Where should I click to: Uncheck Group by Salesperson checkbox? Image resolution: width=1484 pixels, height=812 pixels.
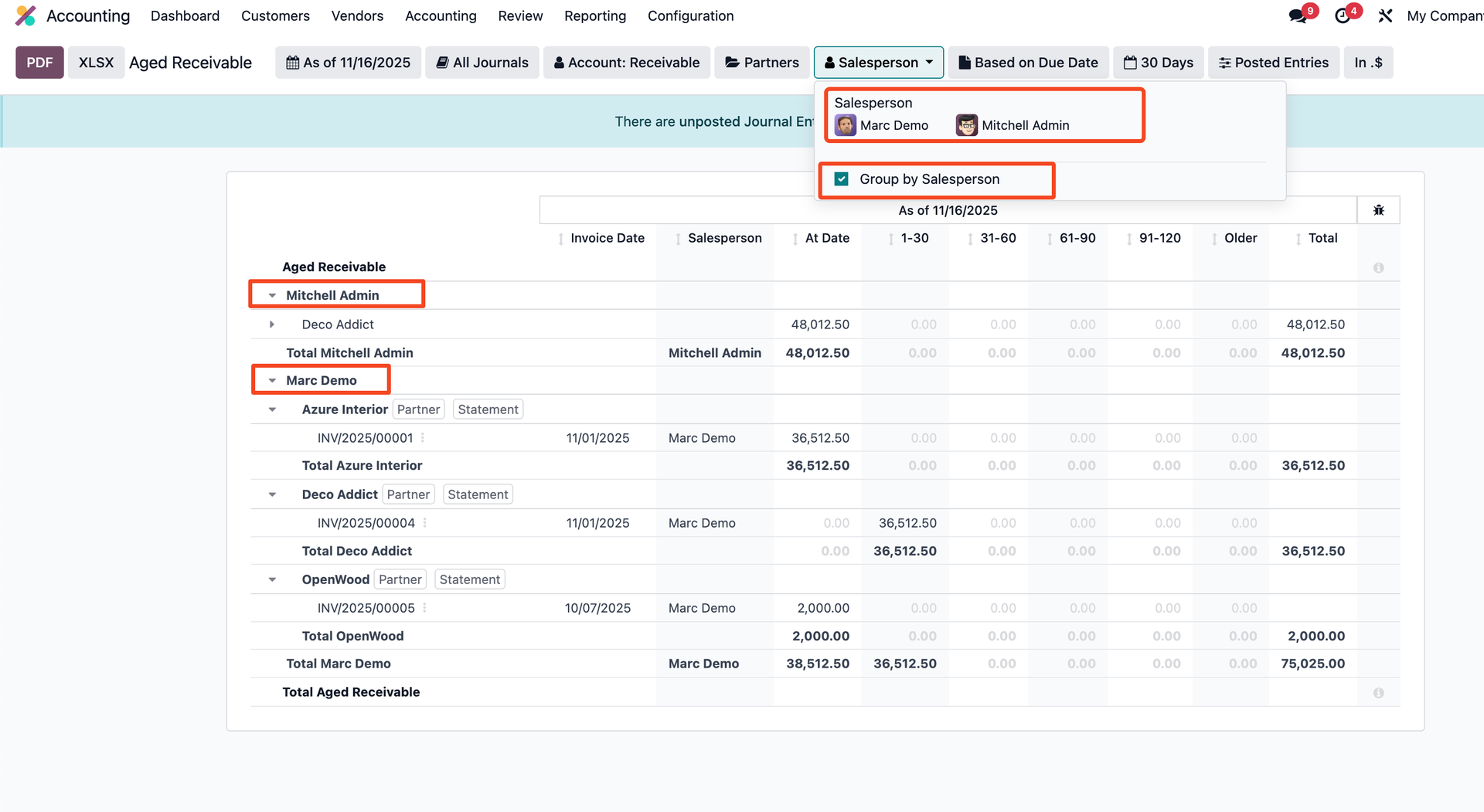842,179
